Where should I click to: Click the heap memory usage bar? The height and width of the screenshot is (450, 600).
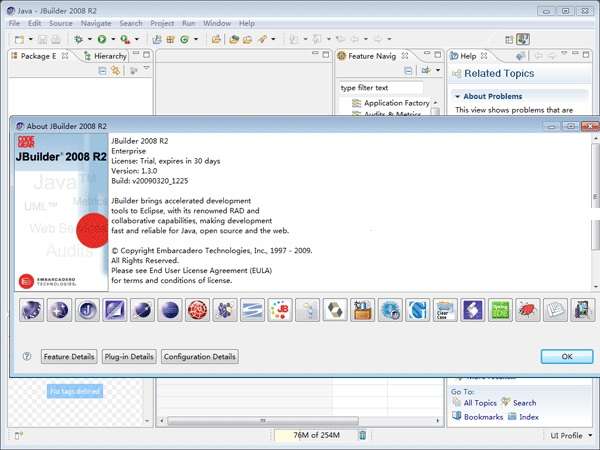[x=308, y=435]
